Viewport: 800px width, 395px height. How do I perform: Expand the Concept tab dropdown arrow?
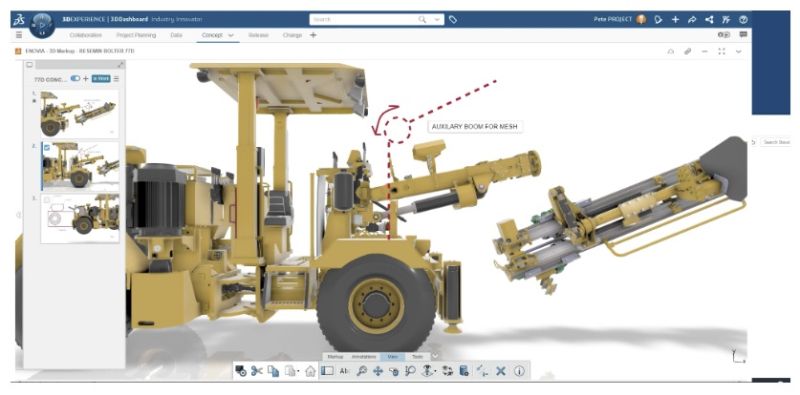coord(231,35)
